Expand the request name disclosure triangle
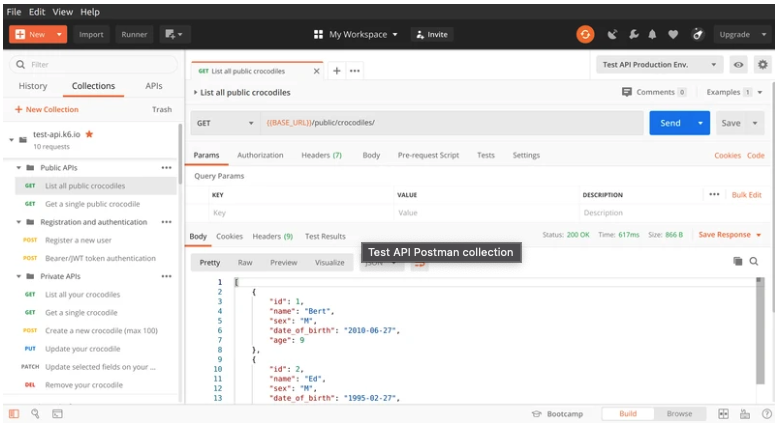The image size is (775, 423). tap(195, 92)
